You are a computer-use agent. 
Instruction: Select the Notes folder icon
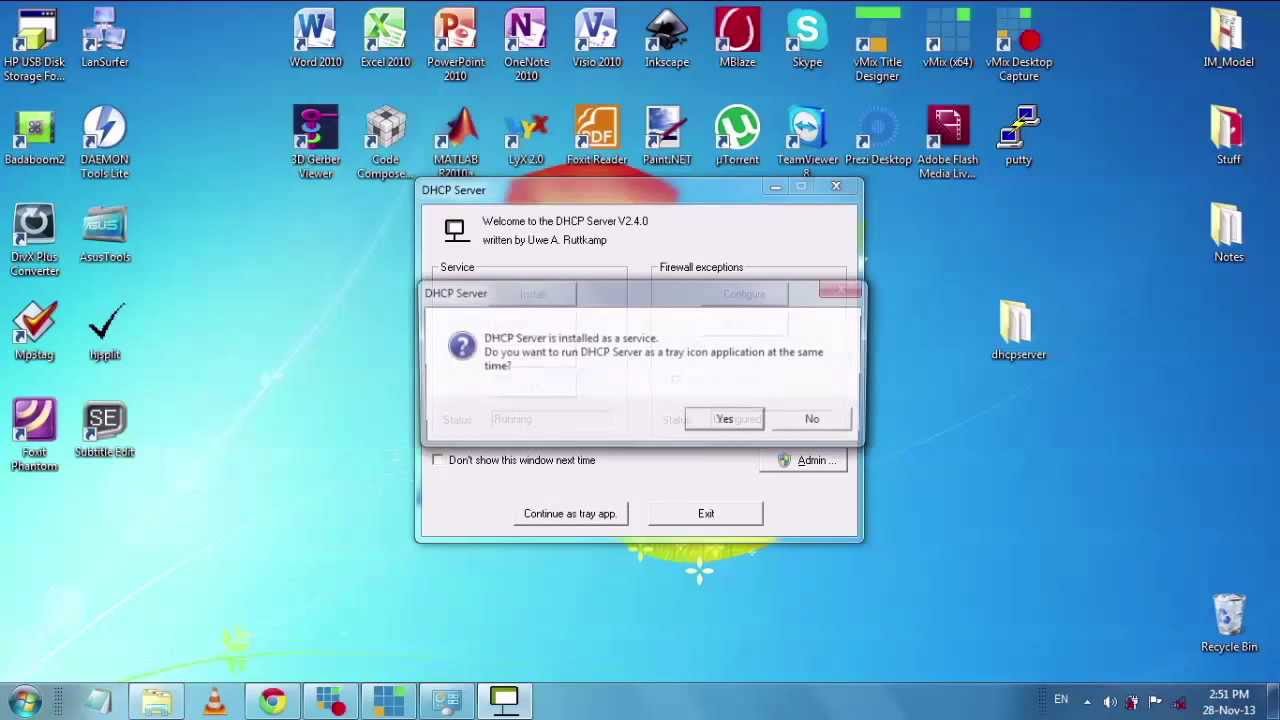click(x=1229, y=233)
